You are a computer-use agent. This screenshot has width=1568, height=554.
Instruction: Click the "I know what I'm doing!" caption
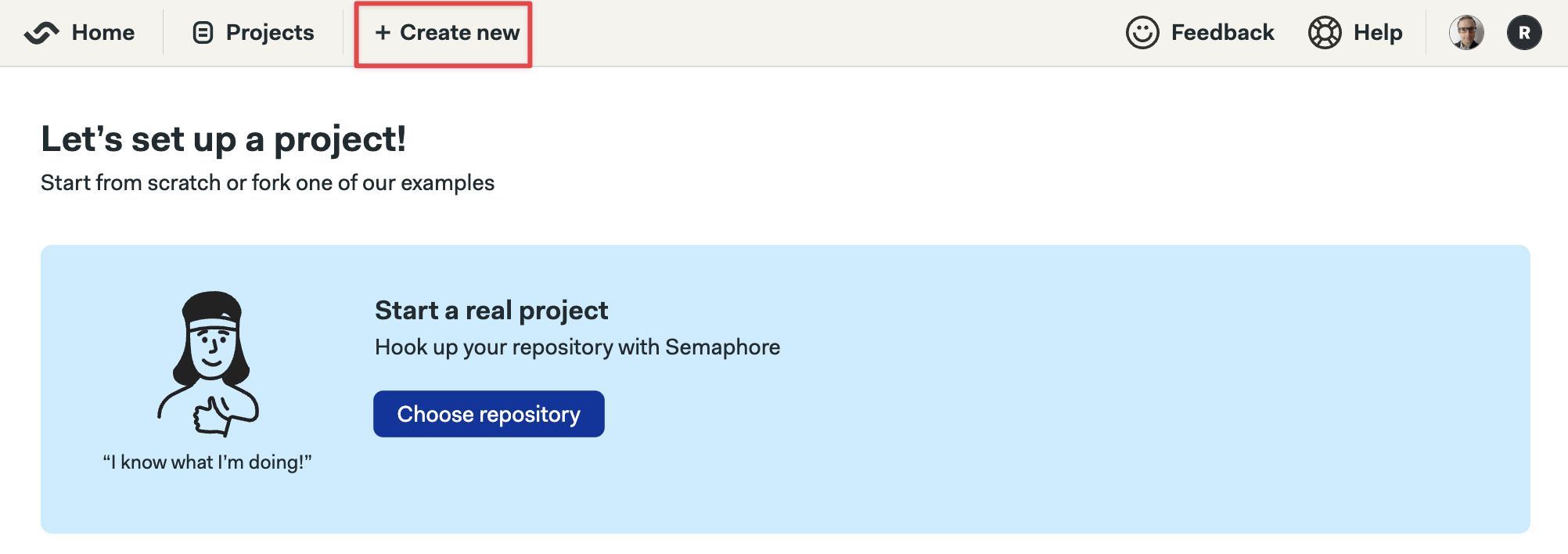(207, 462)
